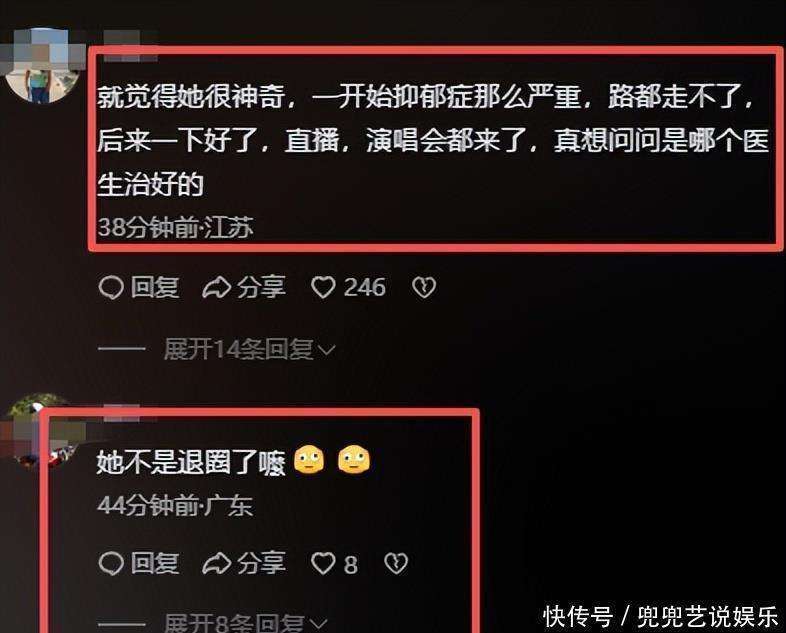
Task: Click 分享 text on first comment
Action: pos(262,288)
